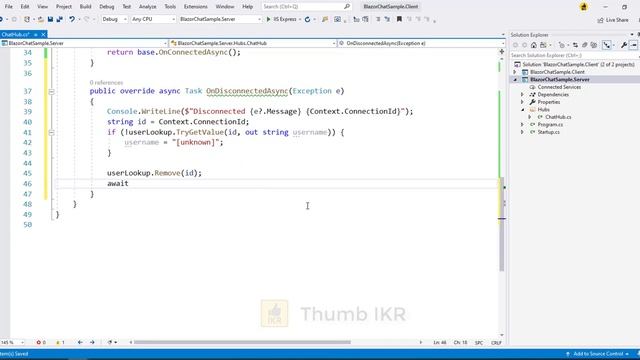Click the warnings count indicator
The width and height of the screenshot is (640, 360).
point(60,342)
